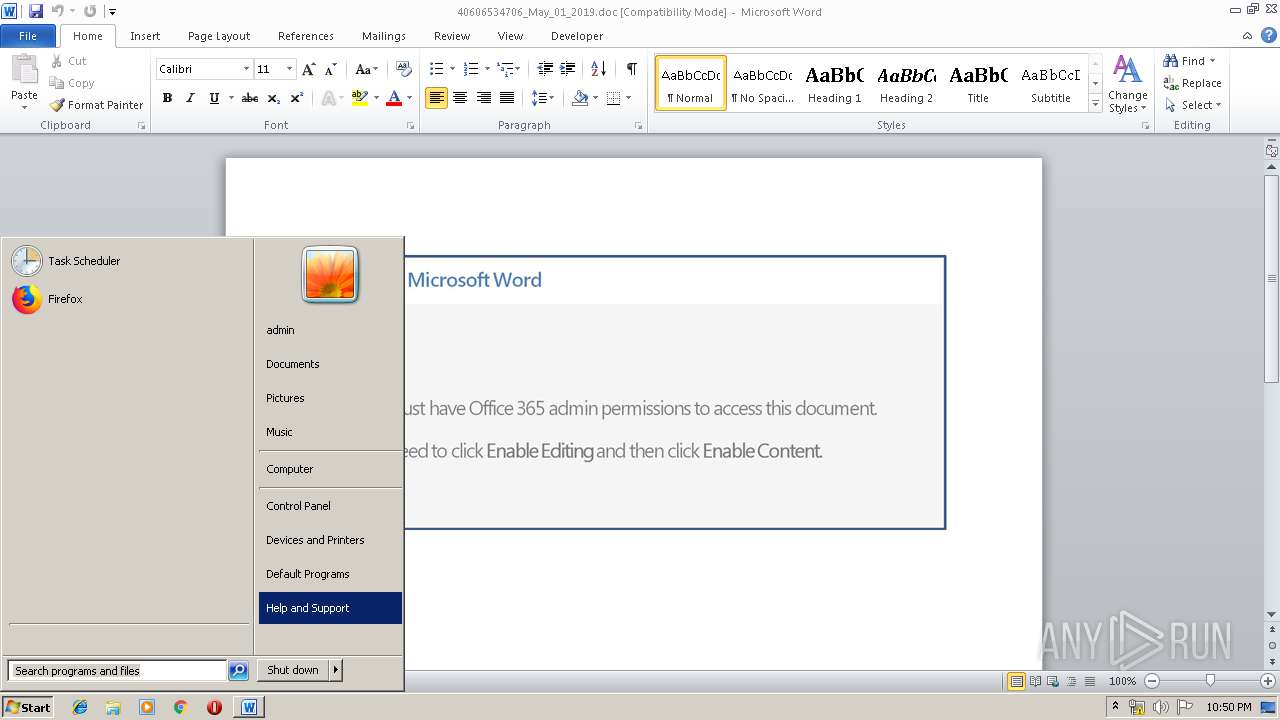Click the Bullets list icon
This screenshot has height=720, width=1280.
click(436, 69)
